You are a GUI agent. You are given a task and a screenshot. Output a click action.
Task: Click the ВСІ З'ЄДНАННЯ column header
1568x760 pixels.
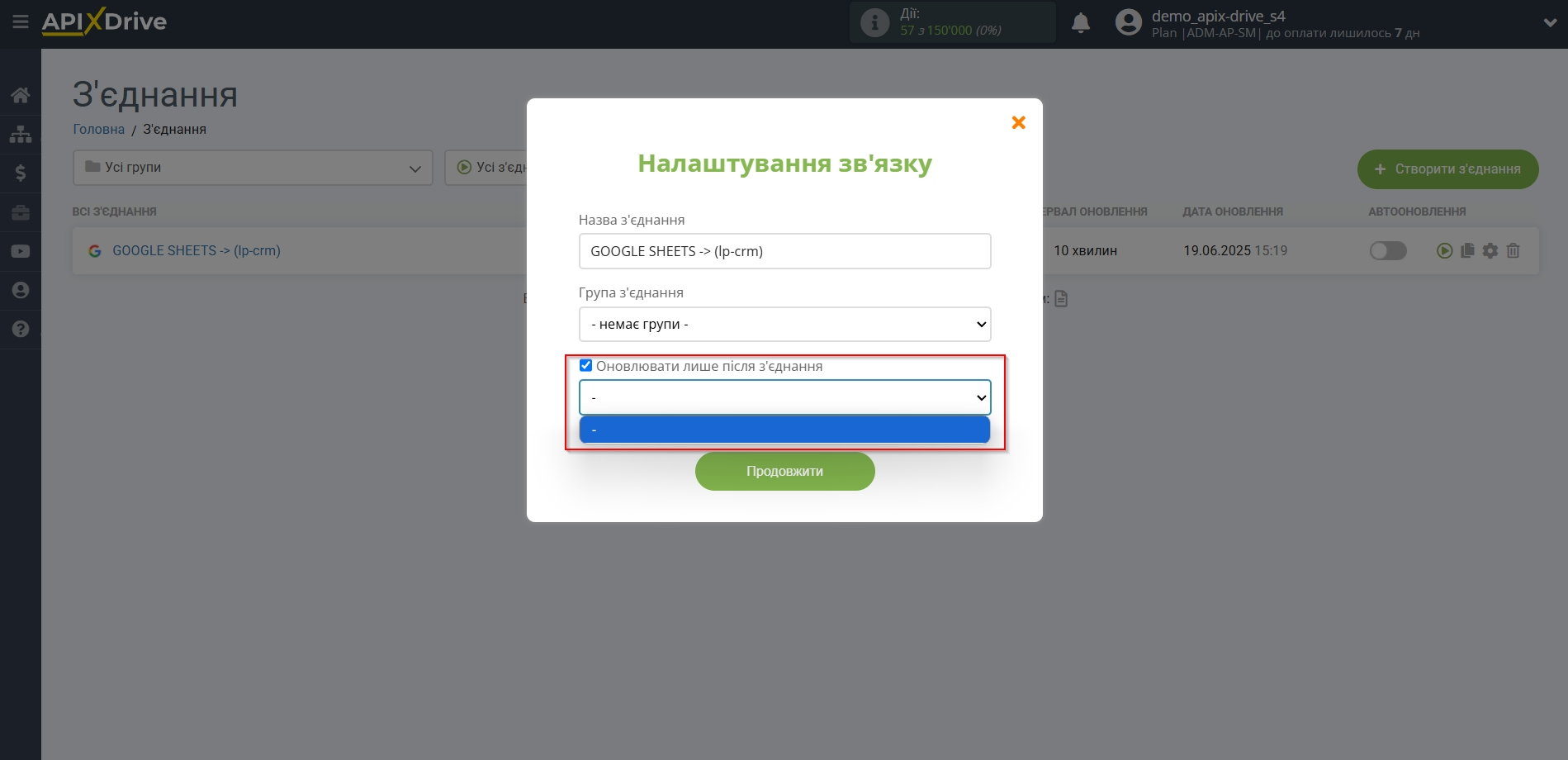(114, 211)
